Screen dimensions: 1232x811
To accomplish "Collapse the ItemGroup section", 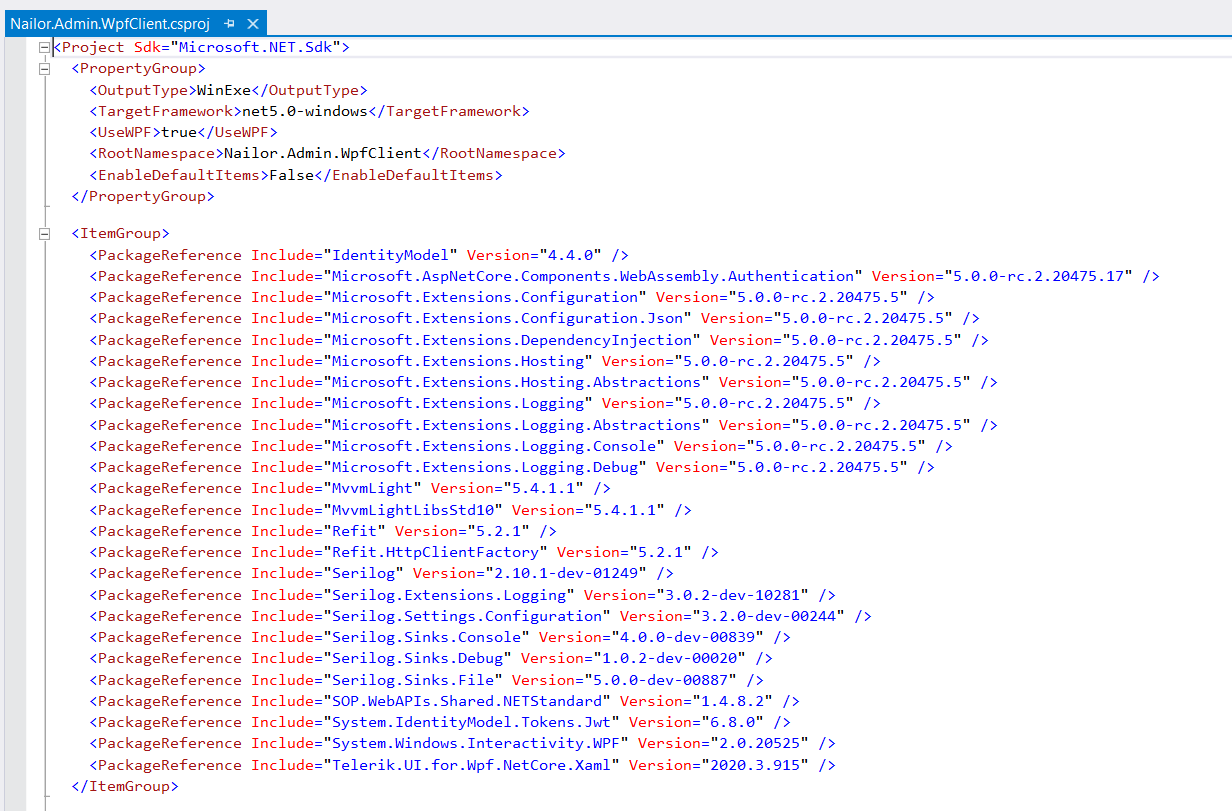I will click(44, 233).
